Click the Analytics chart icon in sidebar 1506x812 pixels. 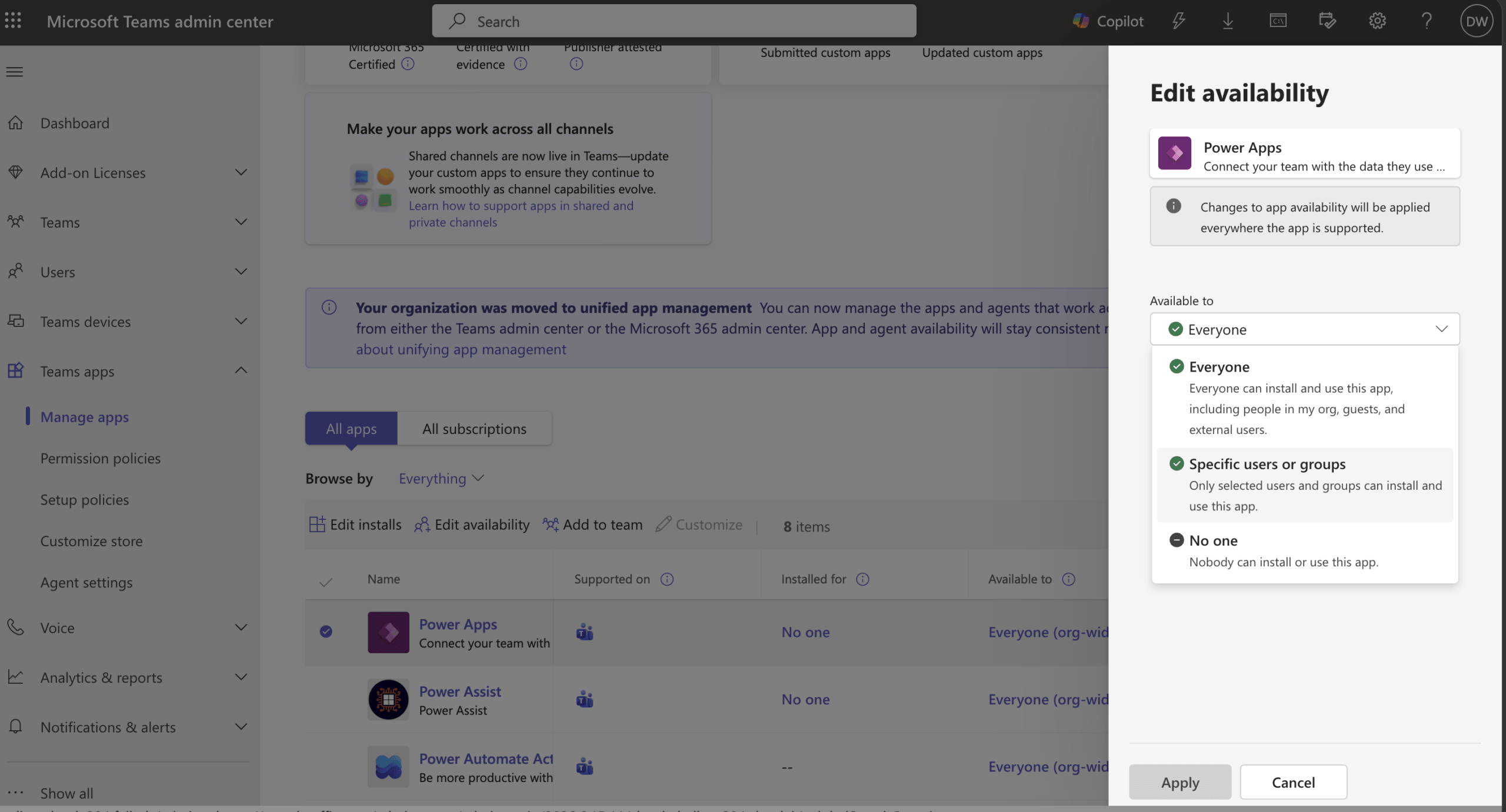[x=16, y=677]
